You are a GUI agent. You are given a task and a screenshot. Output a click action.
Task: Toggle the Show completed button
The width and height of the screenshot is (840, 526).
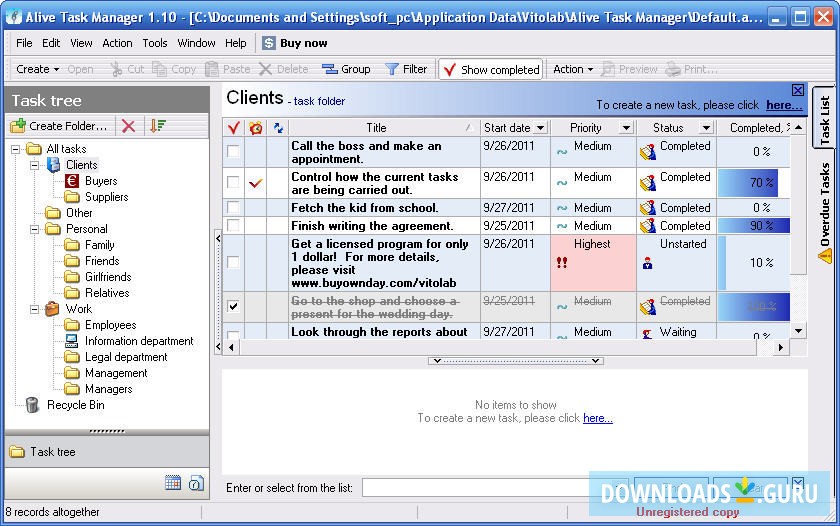coord(491,70)
